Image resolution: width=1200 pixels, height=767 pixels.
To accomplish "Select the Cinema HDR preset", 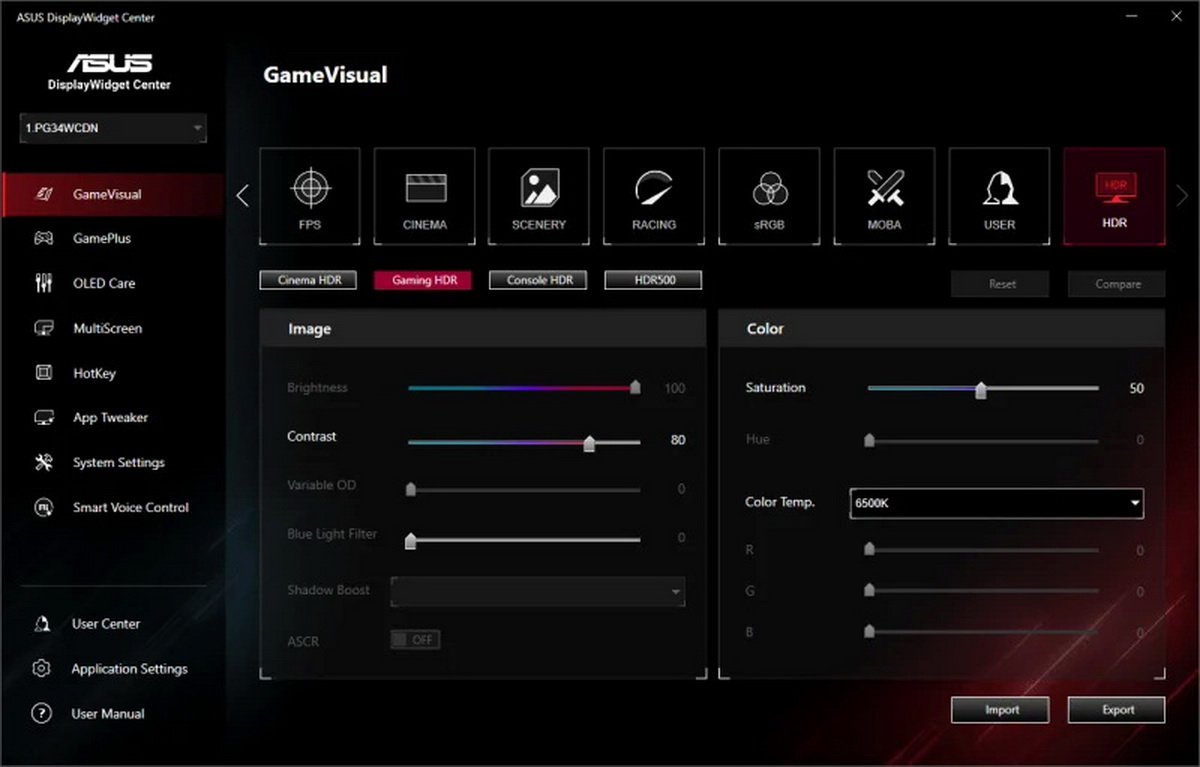I will pyautogui.click(x=308, y=280).
